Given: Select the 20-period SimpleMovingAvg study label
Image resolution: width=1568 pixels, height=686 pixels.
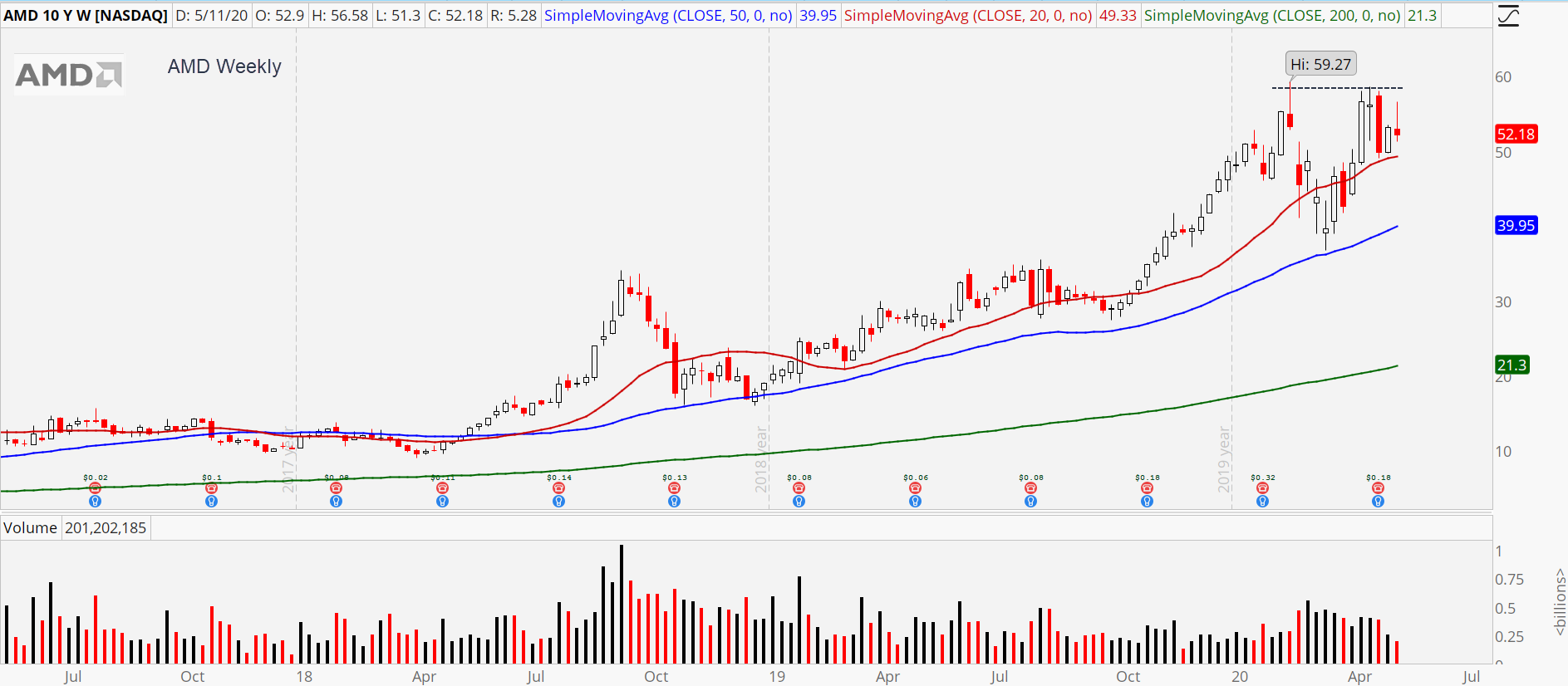Looking at the screenshot, I should (x=968, y=16).
